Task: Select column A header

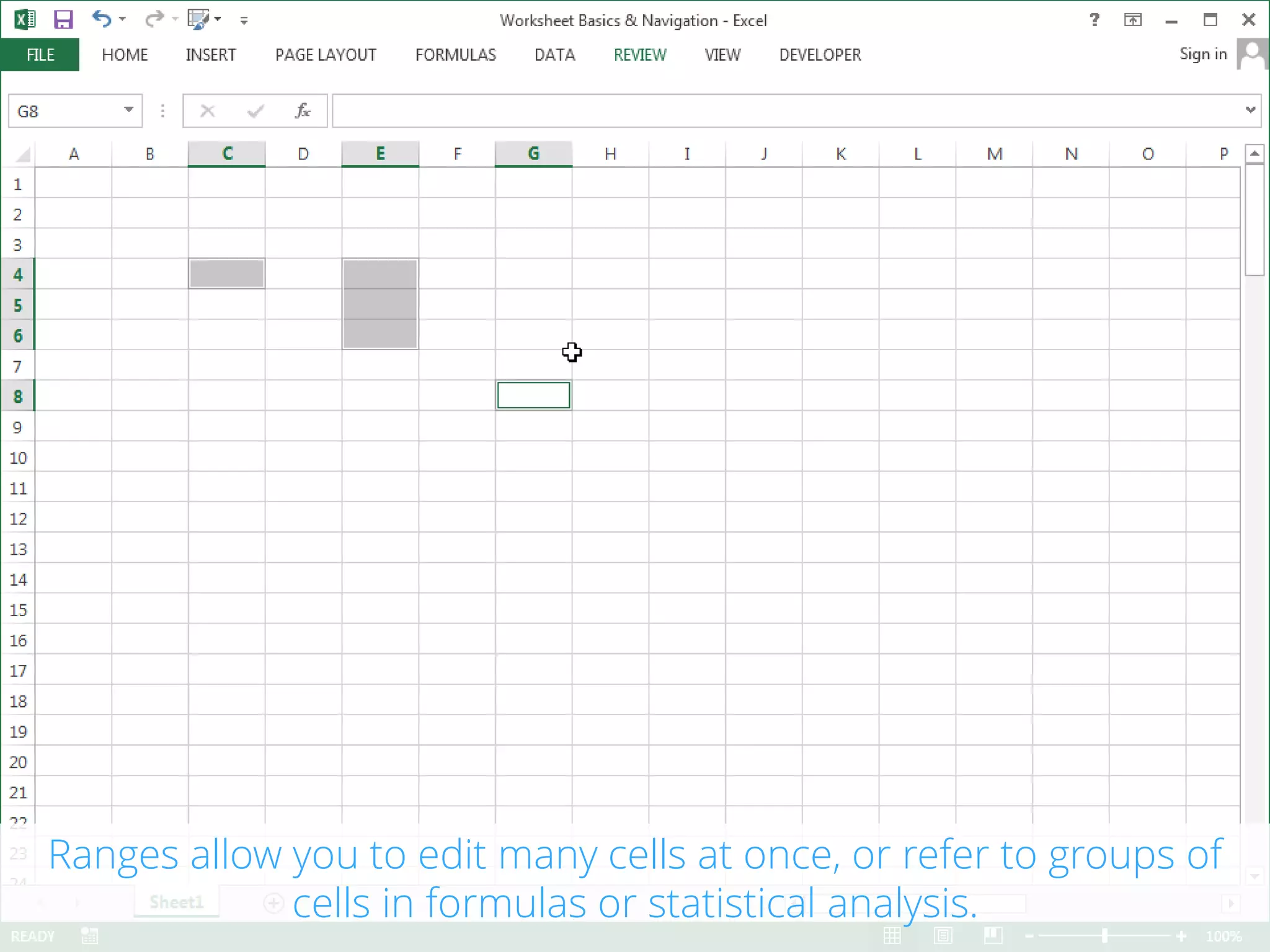Action: [74, 154]
